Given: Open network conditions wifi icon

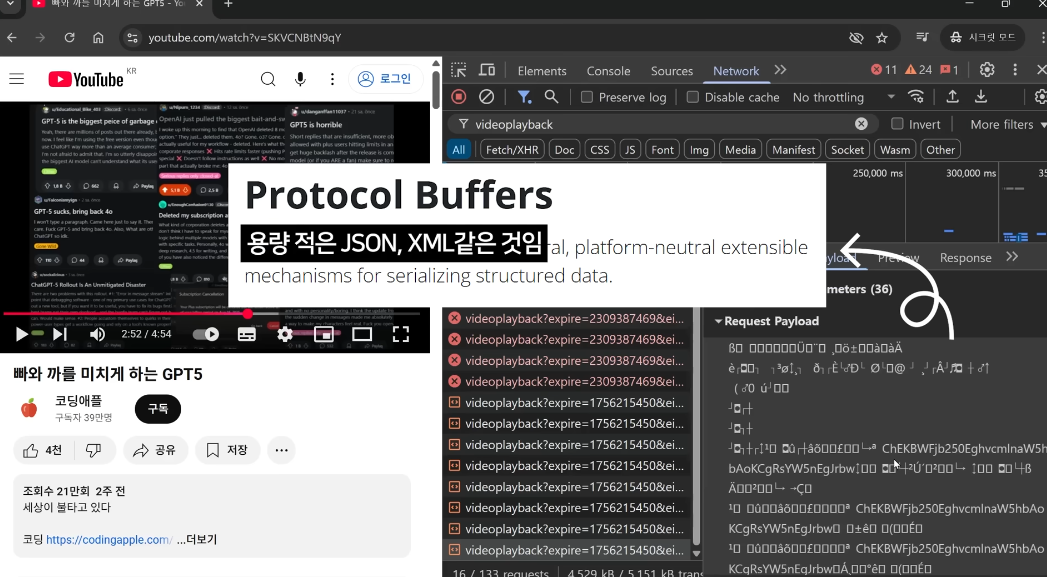Looking at the screenshot, I should click(x=916, y=97).
